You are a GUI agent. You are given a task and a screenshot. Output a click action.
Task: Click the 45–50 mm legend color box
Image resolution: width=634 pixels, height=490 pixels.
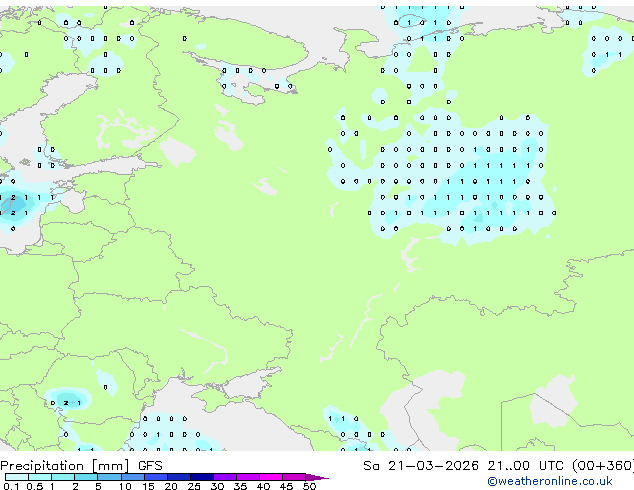click(294, 477)
